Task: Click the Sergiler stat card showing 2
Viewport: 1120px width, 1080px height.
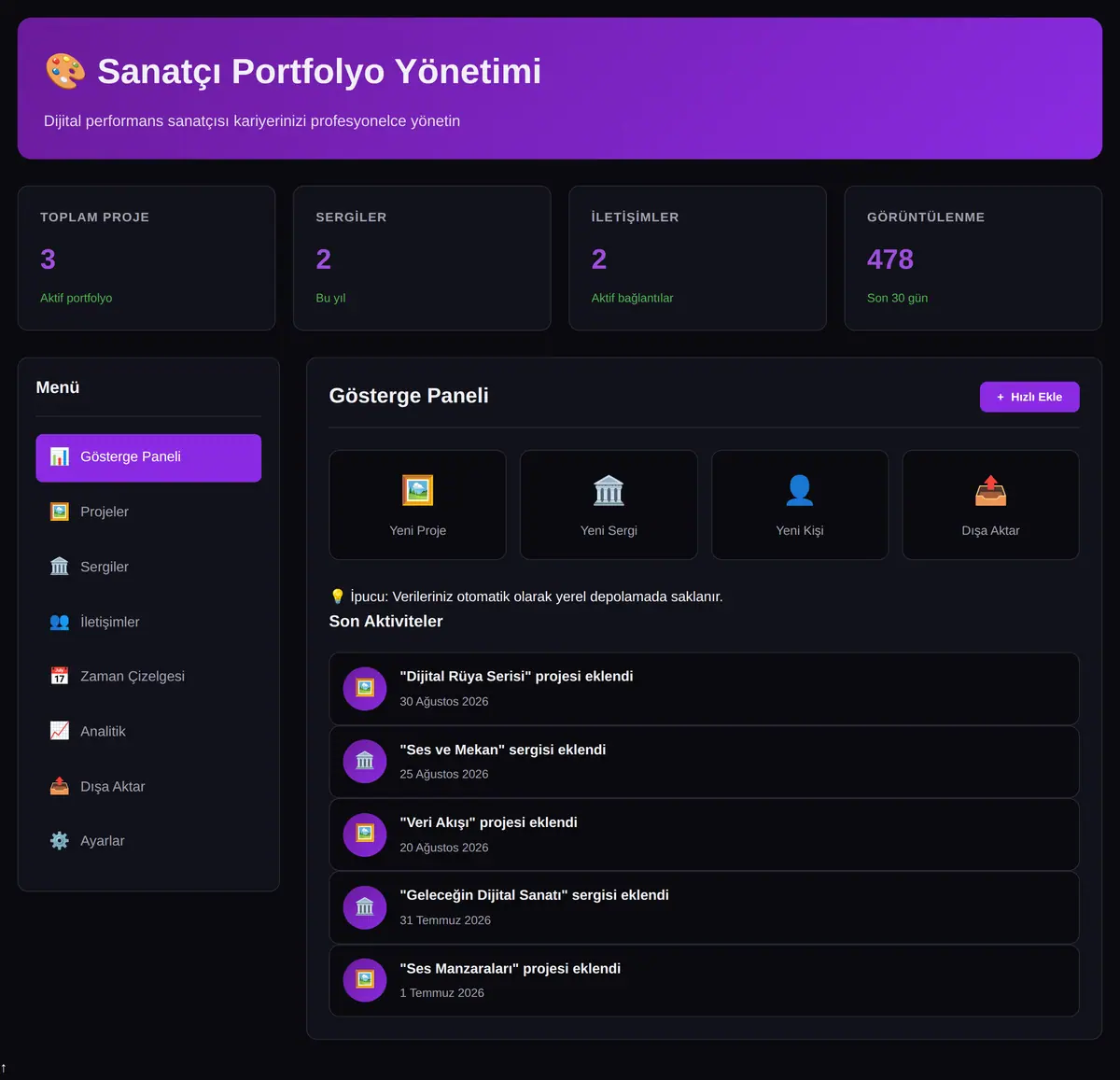Action: click(x=422, y=258)
